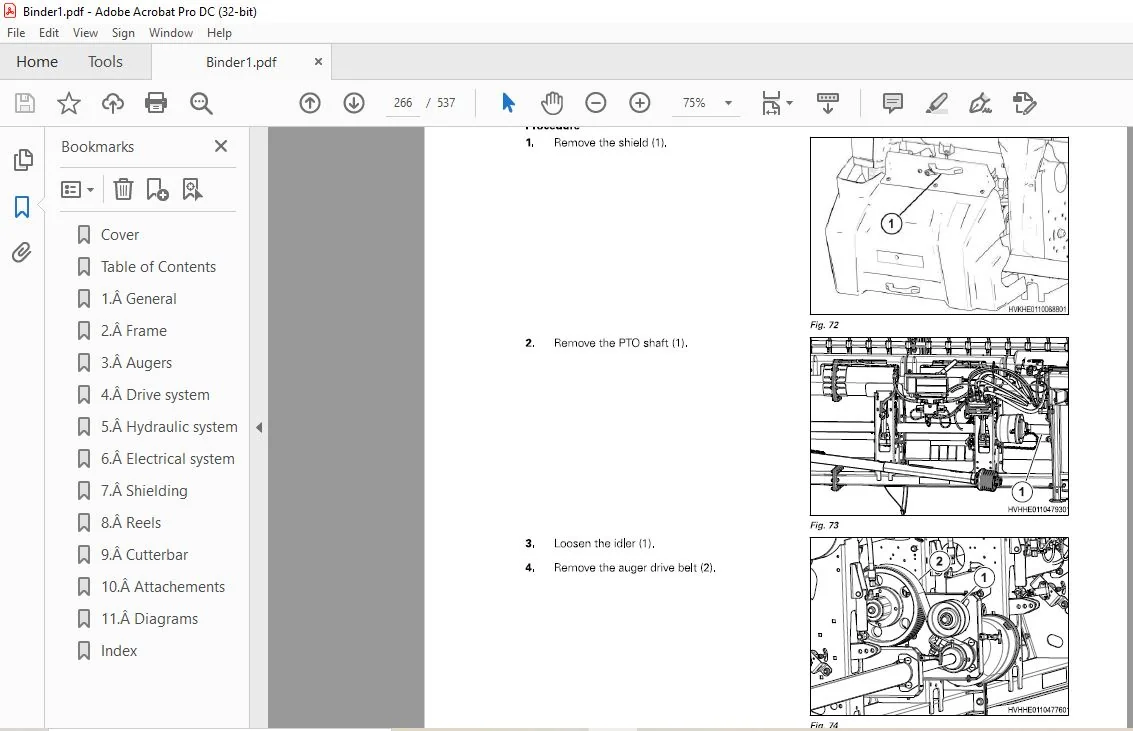Click the stamp tool icon
Screen dimensions: 1133x731
coord(1025,103)
